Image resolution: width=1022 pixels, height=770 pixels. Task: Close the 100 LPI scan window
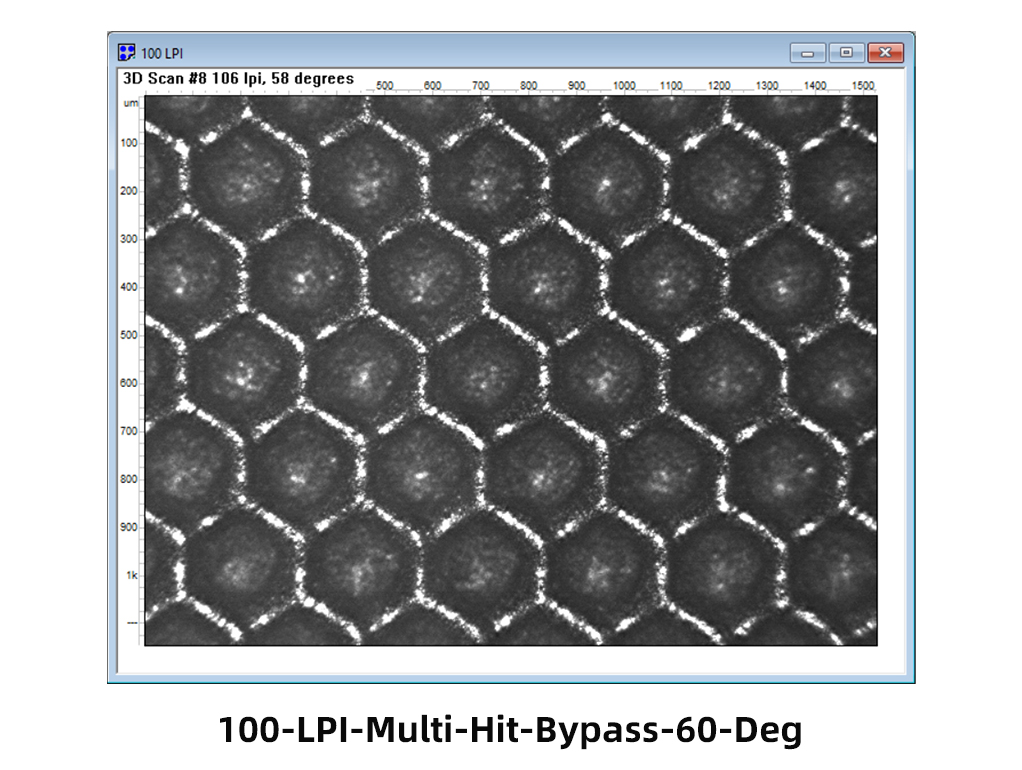pyautogui.click(x=886, y=52)
